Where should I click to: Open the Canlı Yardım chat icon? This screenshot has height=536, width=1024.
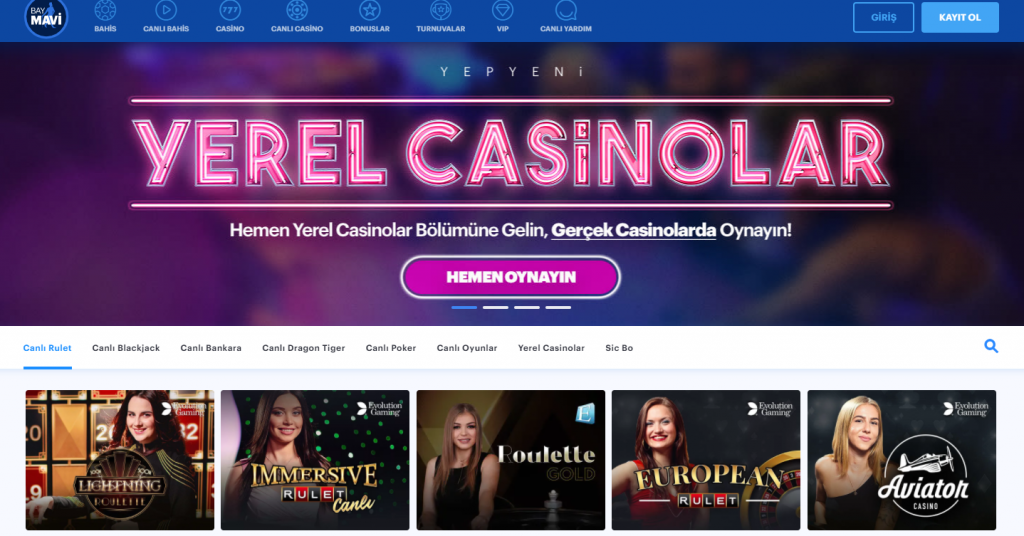(x=566, y=10)
